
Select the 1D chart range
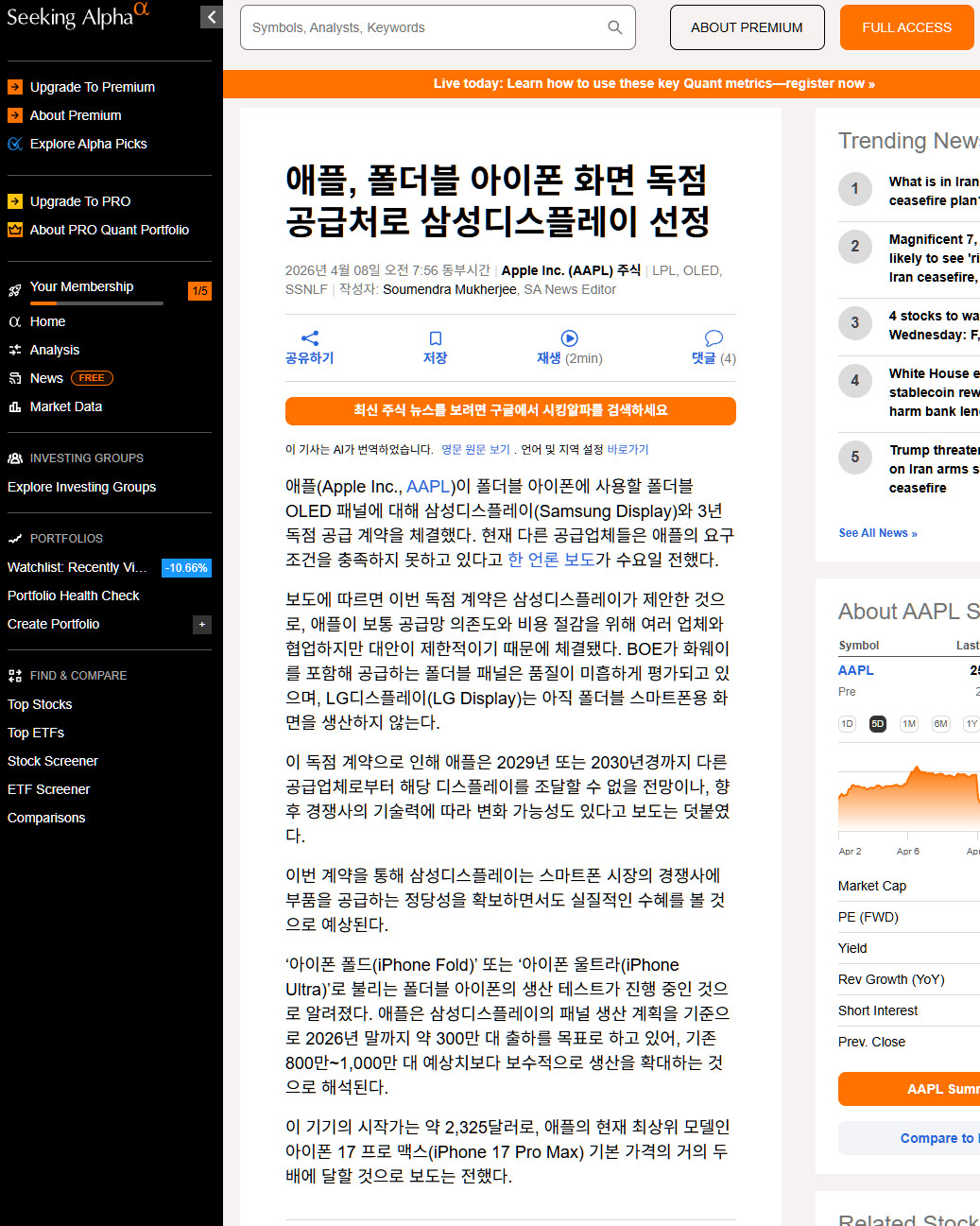pyautogui.click(x=847, y=724)
